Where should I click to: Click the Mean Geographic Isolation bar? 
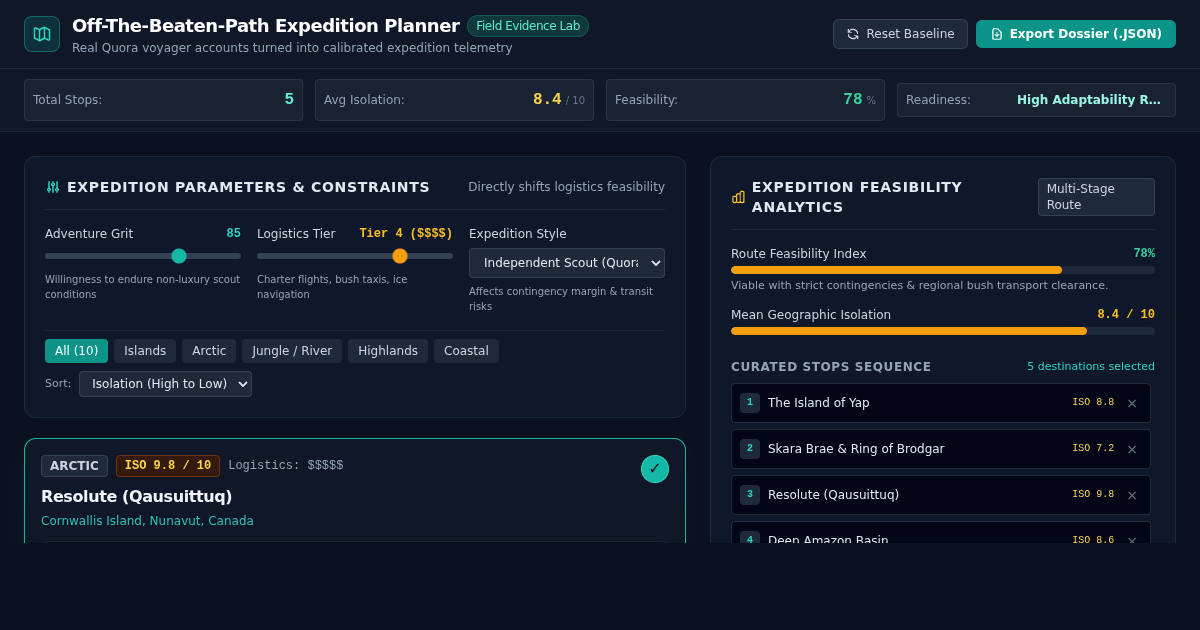point(943,331)
